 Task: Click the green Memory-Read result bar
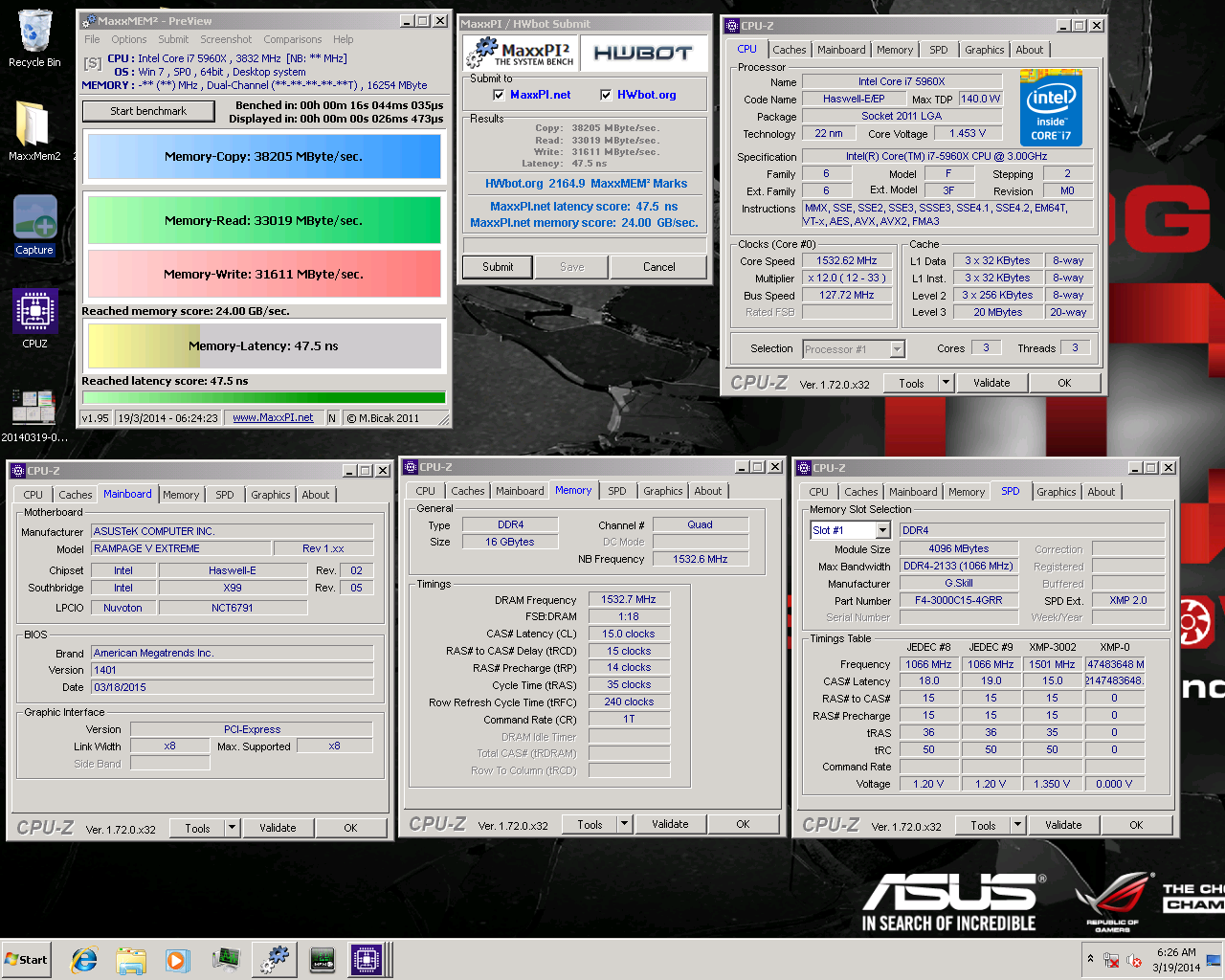264,220
